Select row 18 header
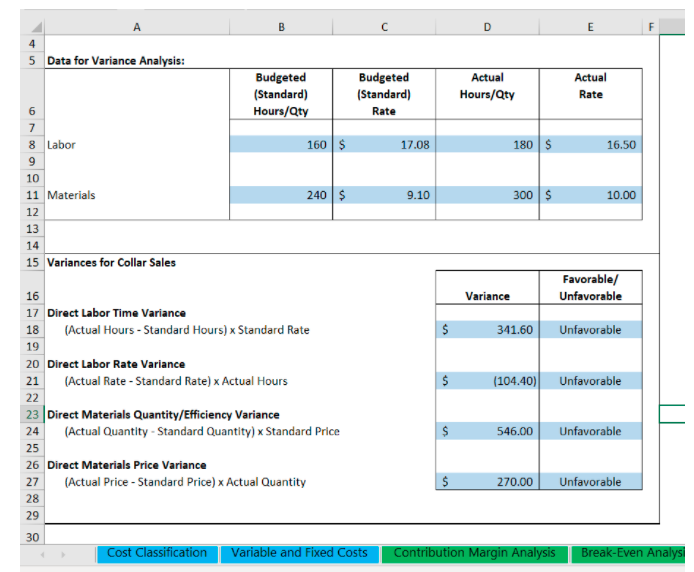 32,330
